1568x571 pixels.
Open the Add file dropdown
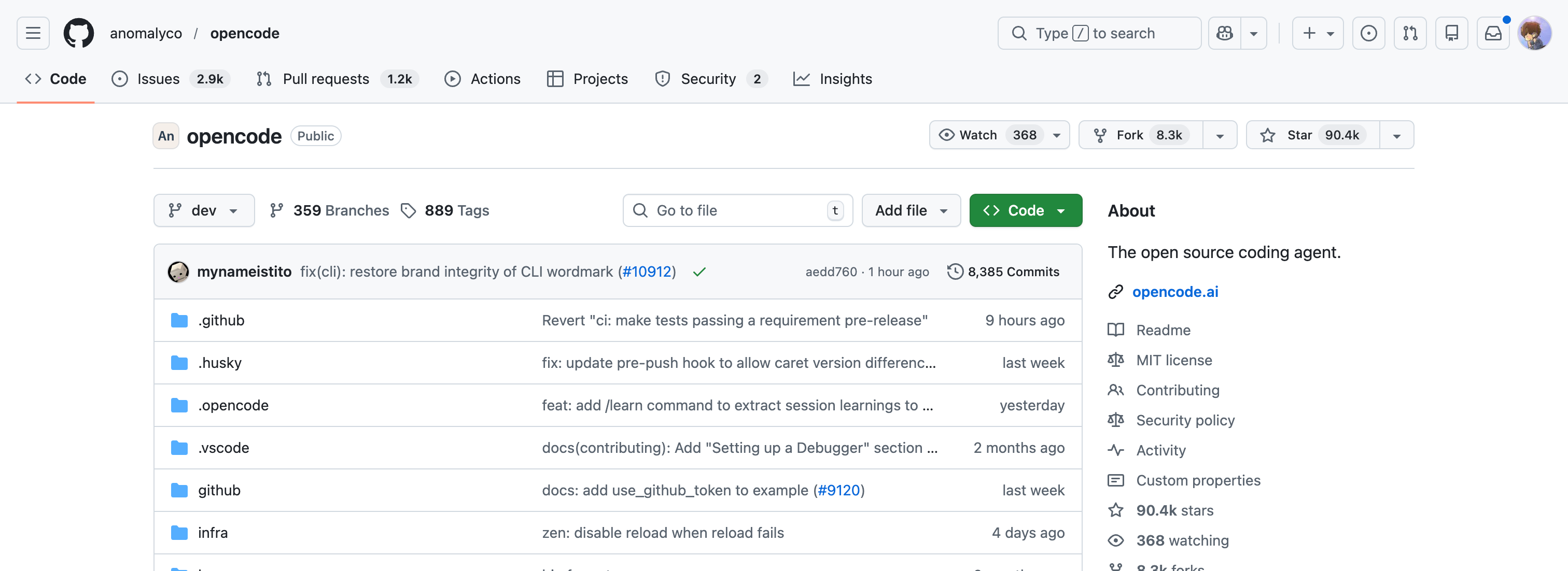(911, 210)
